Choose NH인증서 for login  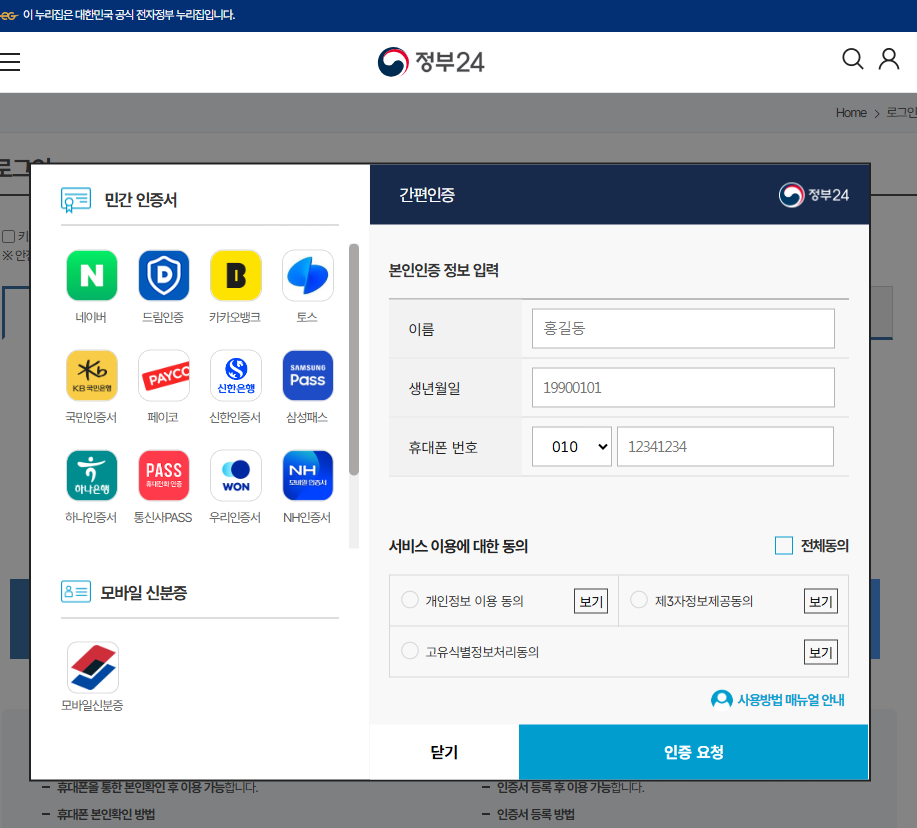[307, 475]
